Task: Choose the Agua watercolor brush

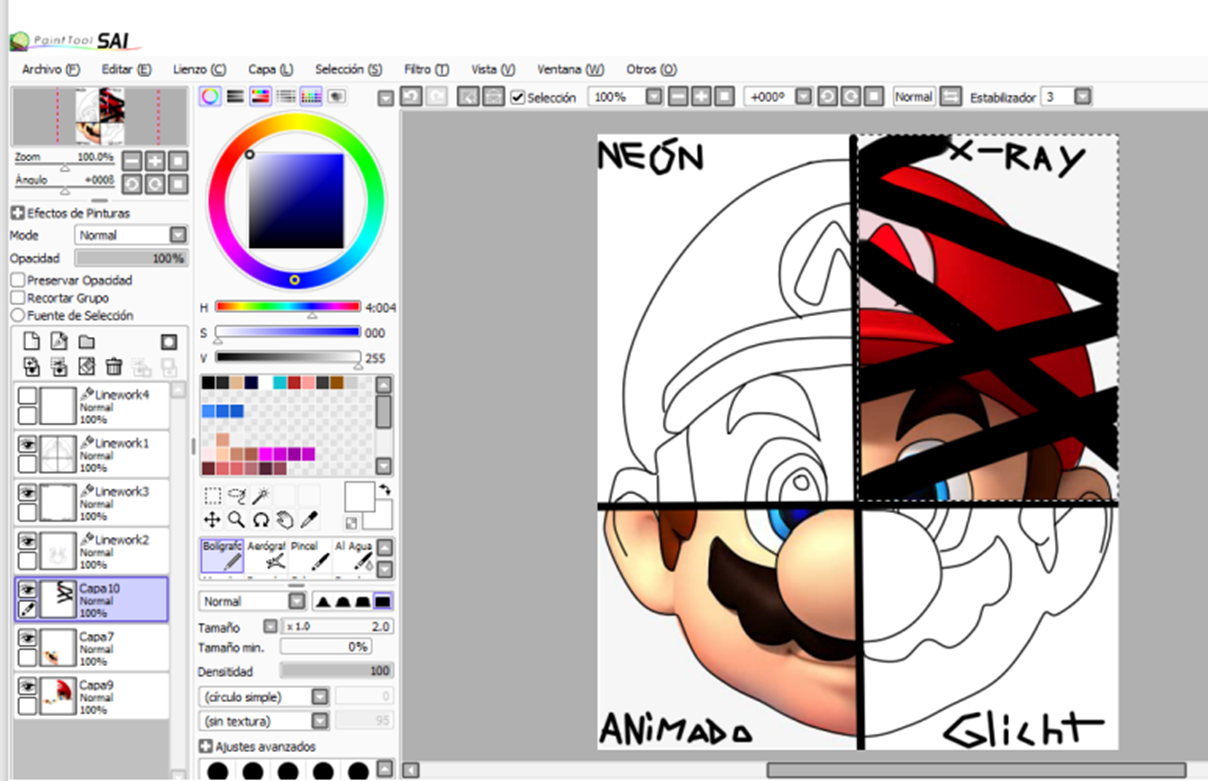Action: click(352, 556)
